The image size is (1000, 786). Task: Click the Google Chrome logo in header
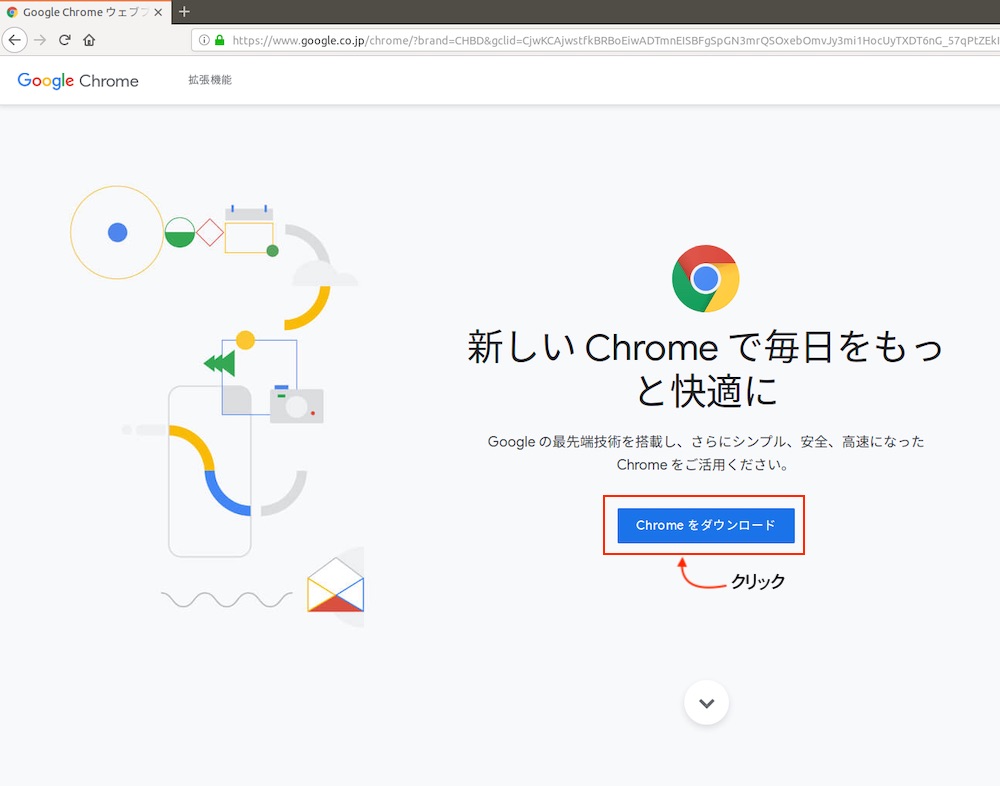(x=78, y=81)
